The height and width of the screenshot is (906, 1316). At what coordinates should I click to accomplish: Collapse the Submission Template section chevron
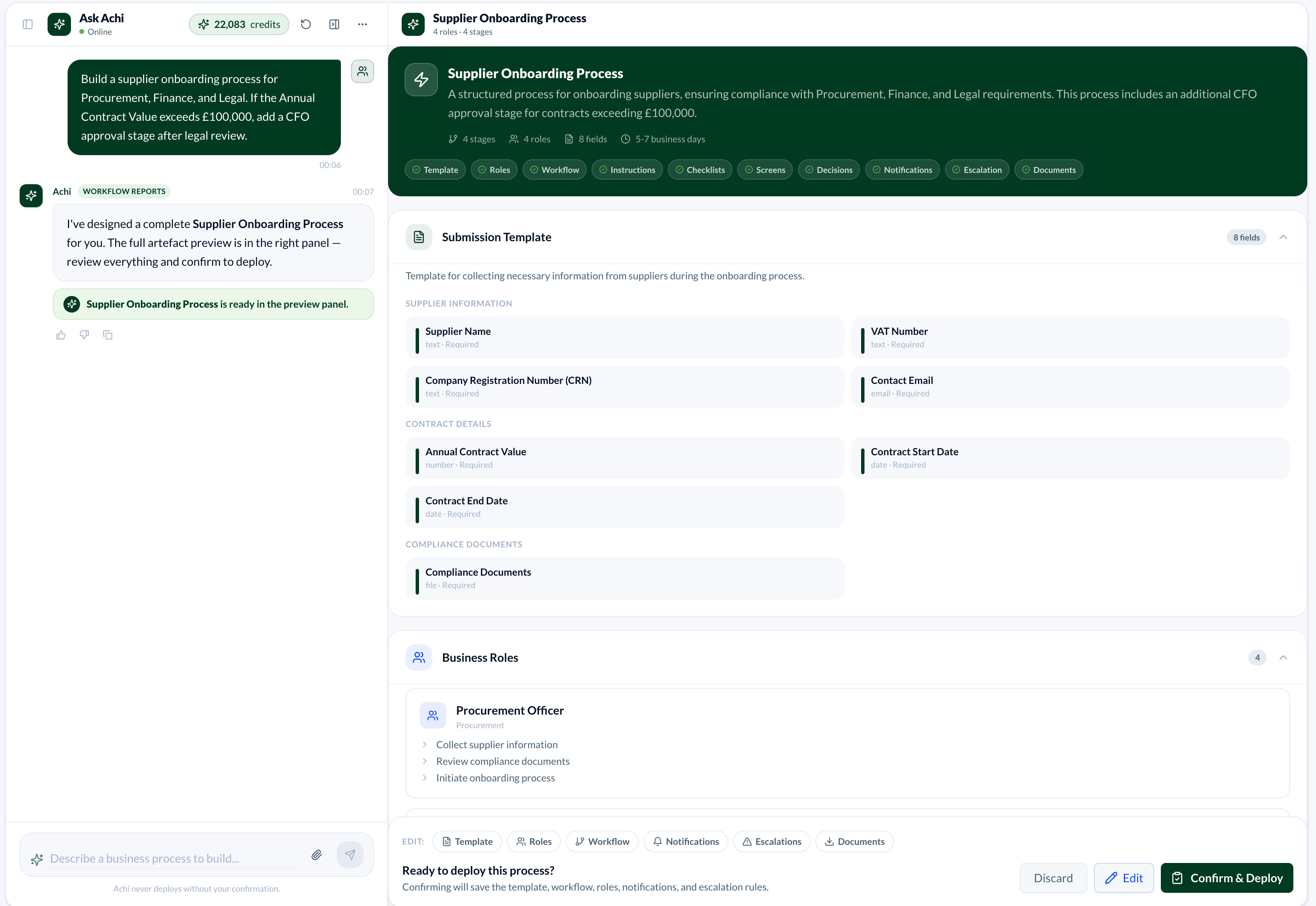tap(1283, 237)
